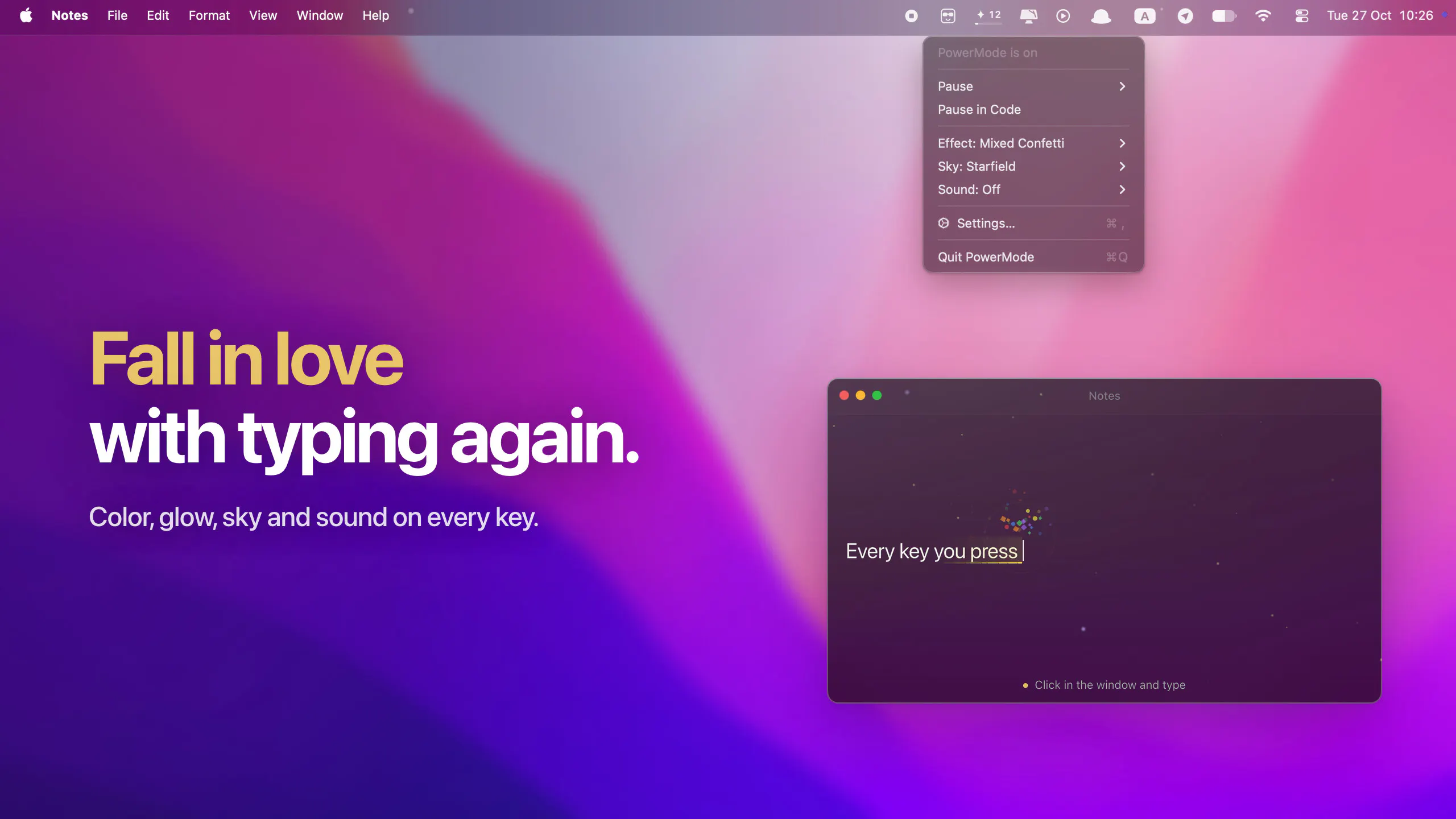Expand the Sky: Starfield submenu chevron

click(x=1122, y=167)
